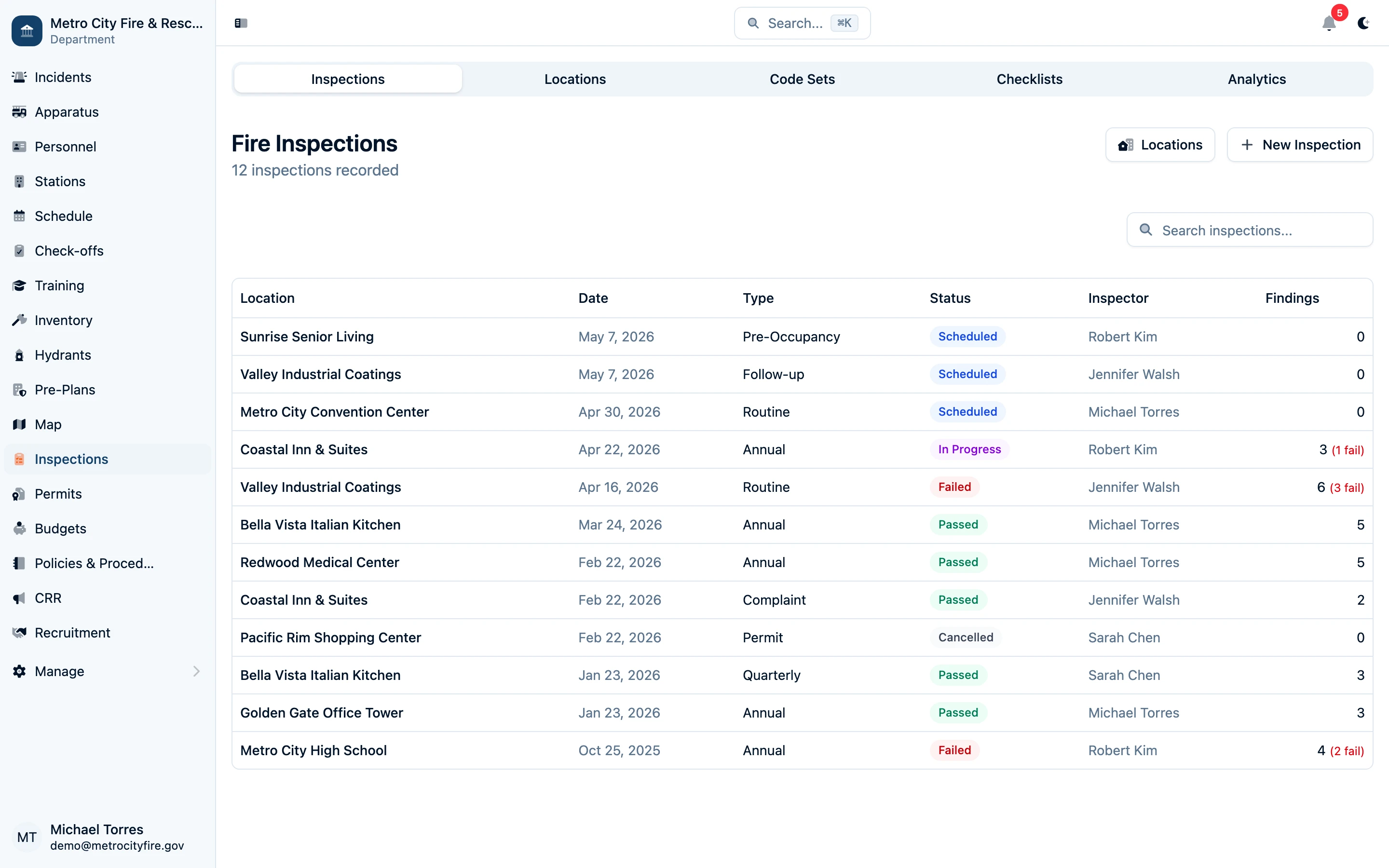Collapse the sidebar using the panel toggle
Screen dimensions: 1389x868
[x=241, y=24]
